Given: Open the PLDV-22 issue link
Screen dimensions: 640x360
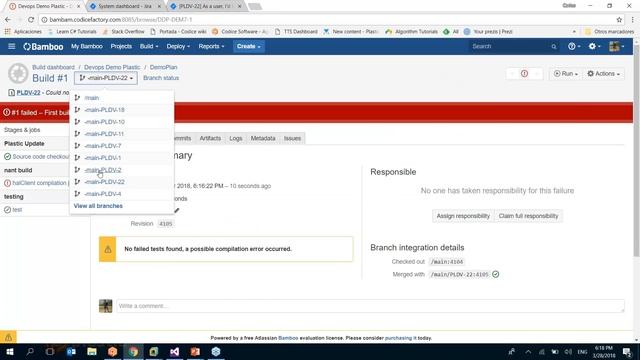Looking at the screenshot, I should tap(28, 93).
